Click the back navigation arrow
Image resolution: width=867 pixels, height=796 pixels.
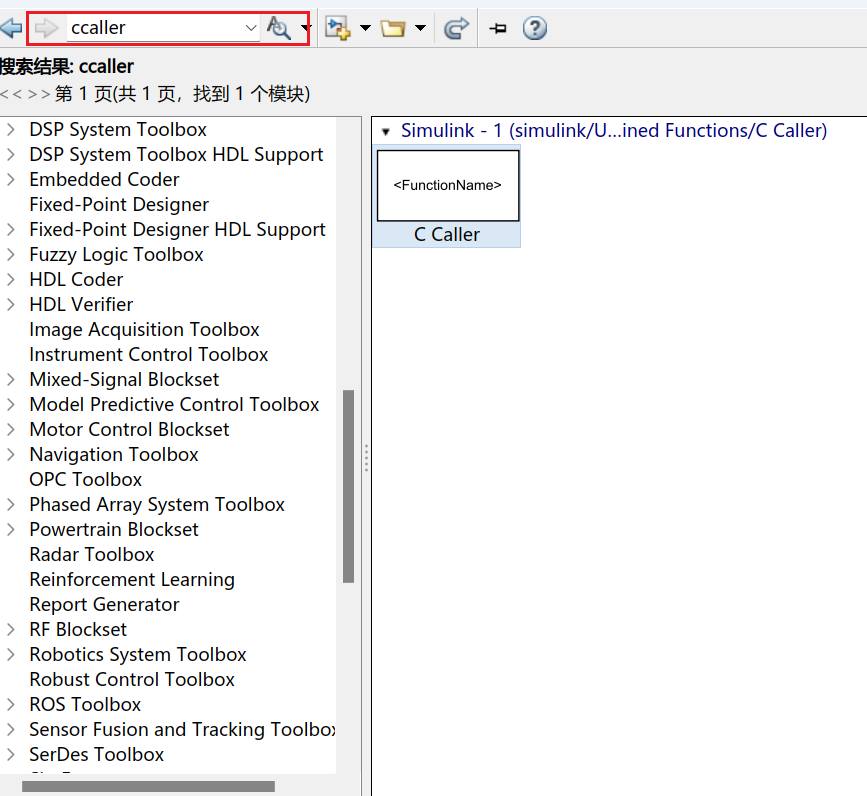point(13,27)
